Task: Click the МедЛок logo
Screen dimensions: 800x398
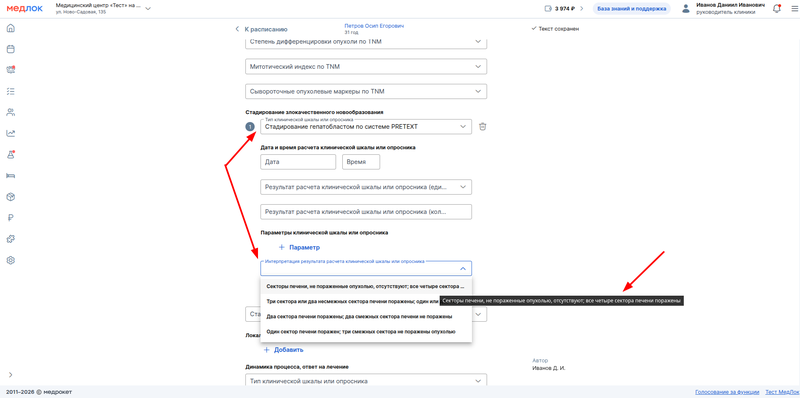Action: [25, 8]
